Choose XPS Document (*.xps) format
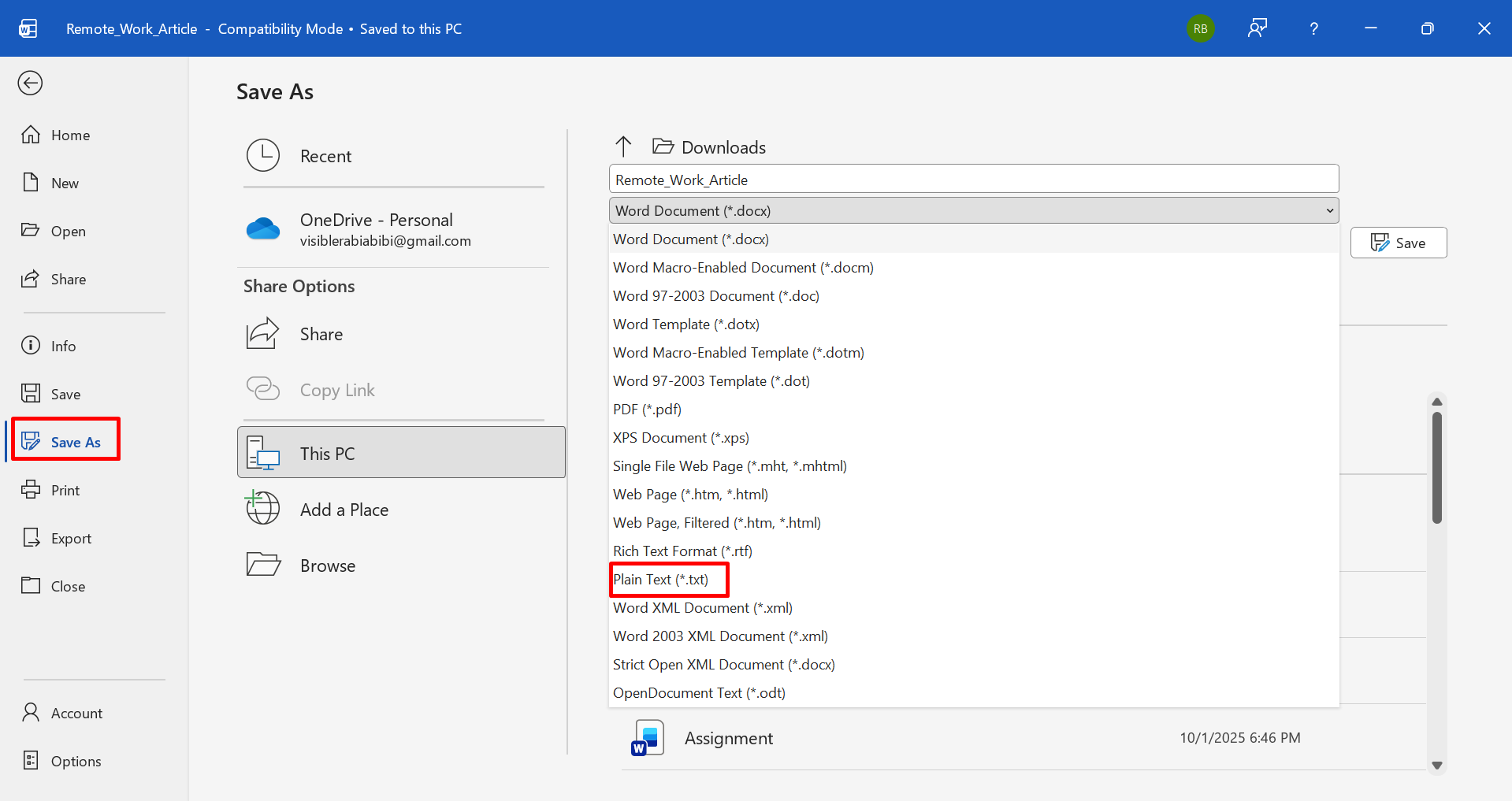The height and width of the screenshot is (801, 1512). click(x=974, y=437)
